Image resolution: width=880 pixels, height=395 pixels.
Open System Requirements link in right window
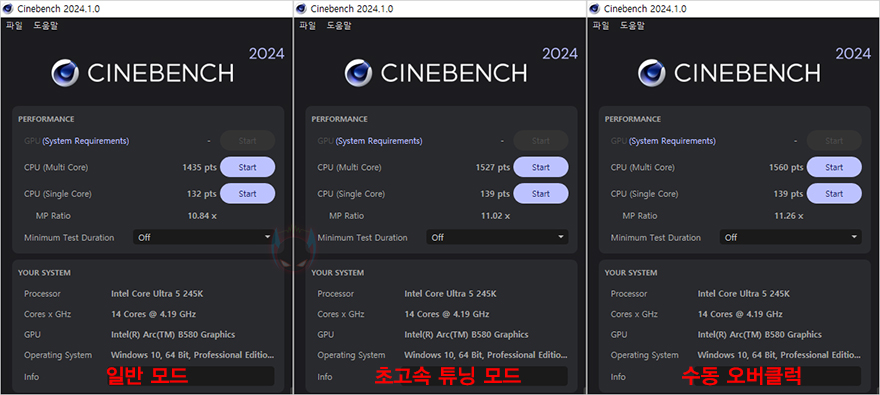pyautogui.click(x=672, y=141)
